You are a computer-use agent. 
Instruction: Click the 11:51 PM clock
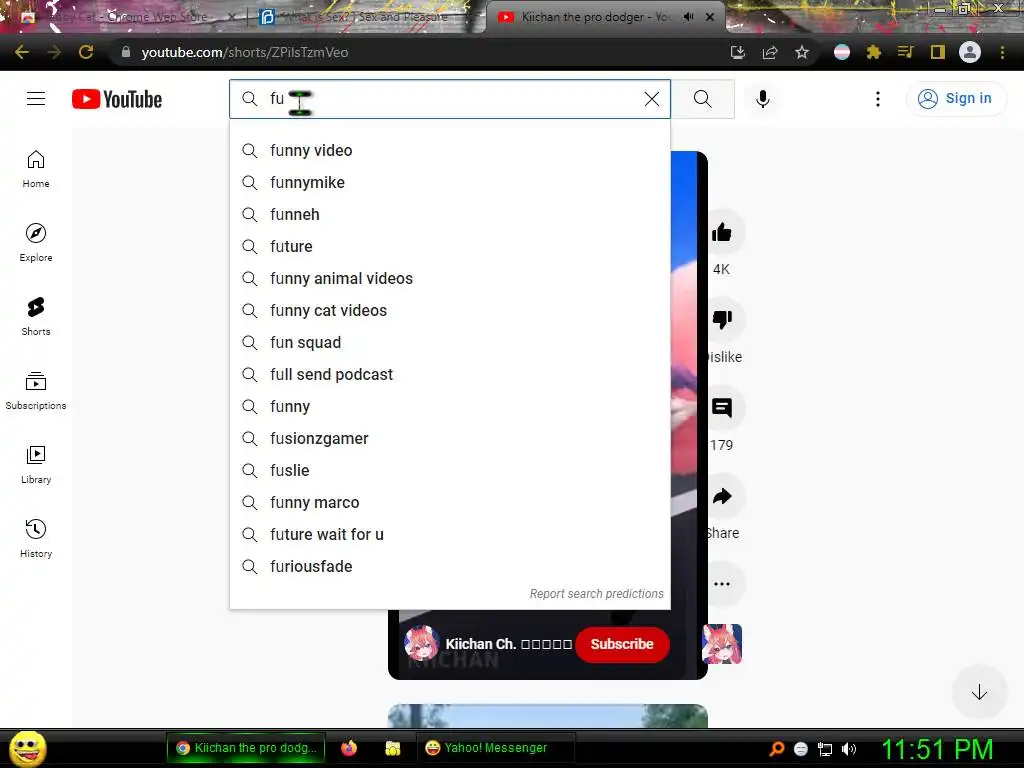tap(937, 749)
